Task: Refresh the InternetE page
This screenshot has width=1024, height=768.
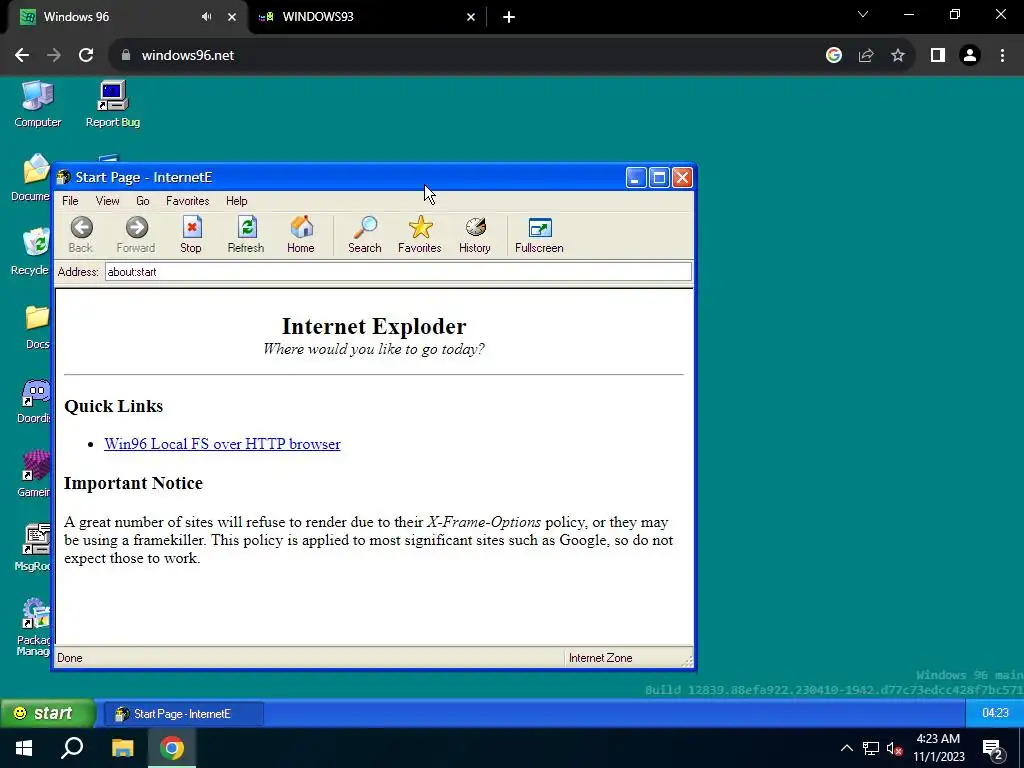Action: [x=246, y=234]
